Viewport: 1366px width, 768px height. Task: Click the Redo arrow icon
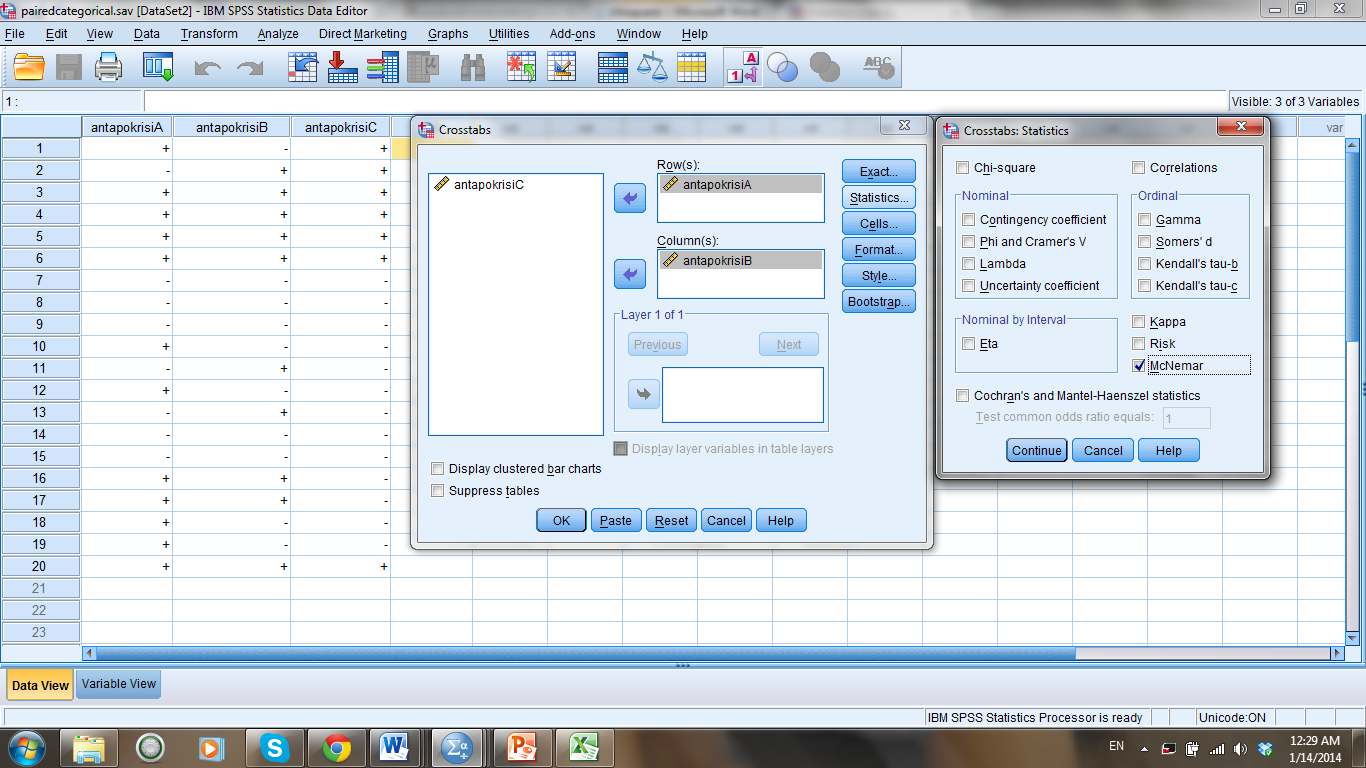pyautogui.click(x=249, y=68)
